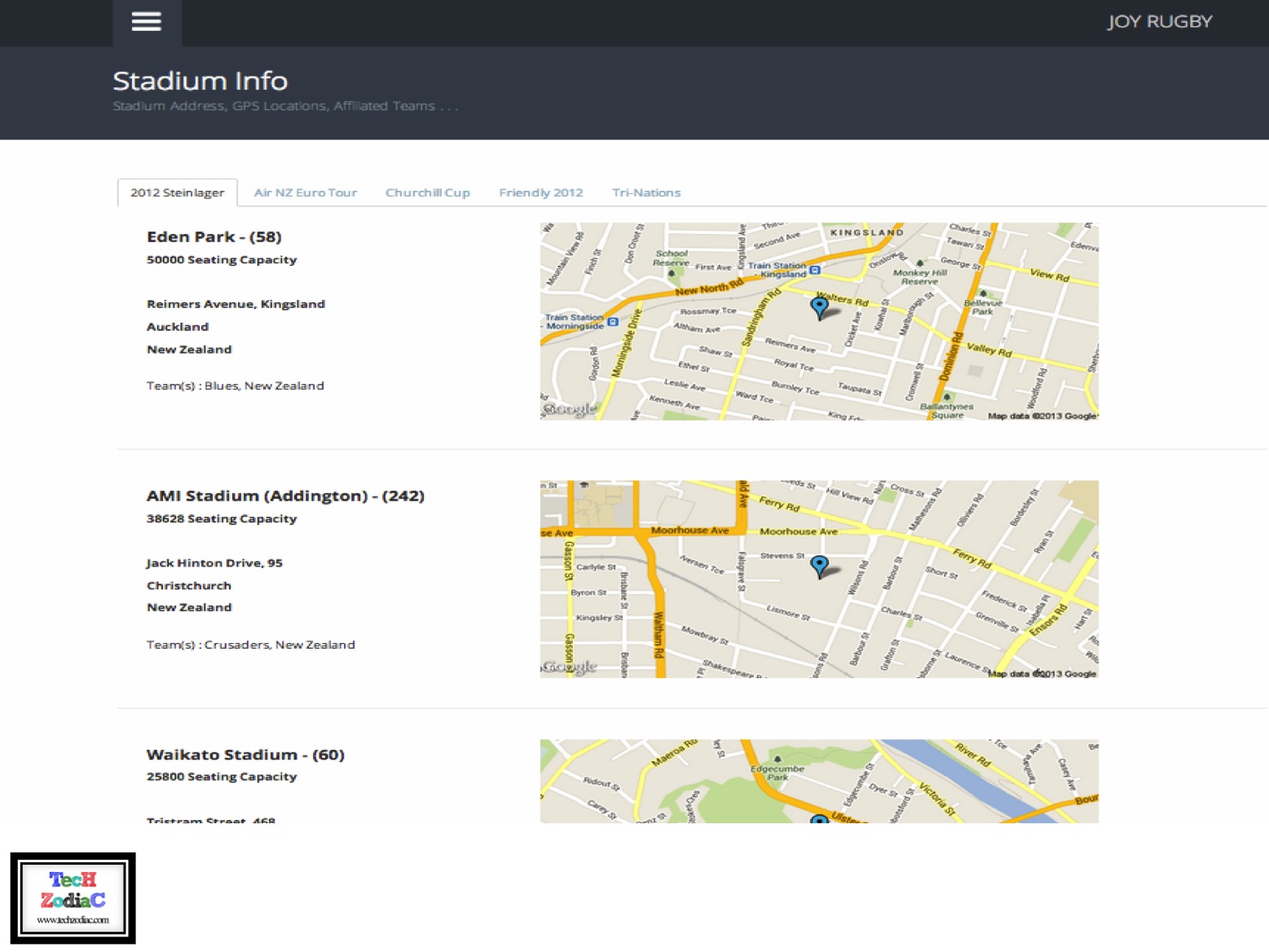Screen dimensions: 1269x952
Task: Click the Christchurch city text
Action: click(x=189, y=585)
